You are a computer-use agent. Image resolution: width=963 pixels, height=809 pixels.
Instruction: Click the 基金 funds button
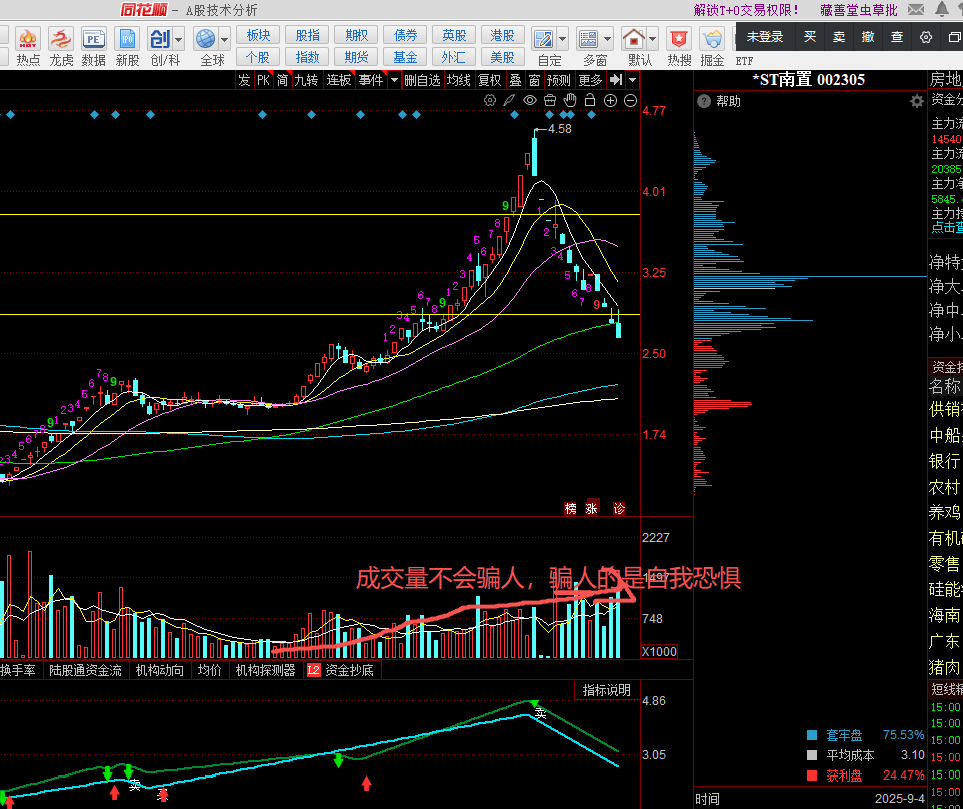tap(405, 57)
